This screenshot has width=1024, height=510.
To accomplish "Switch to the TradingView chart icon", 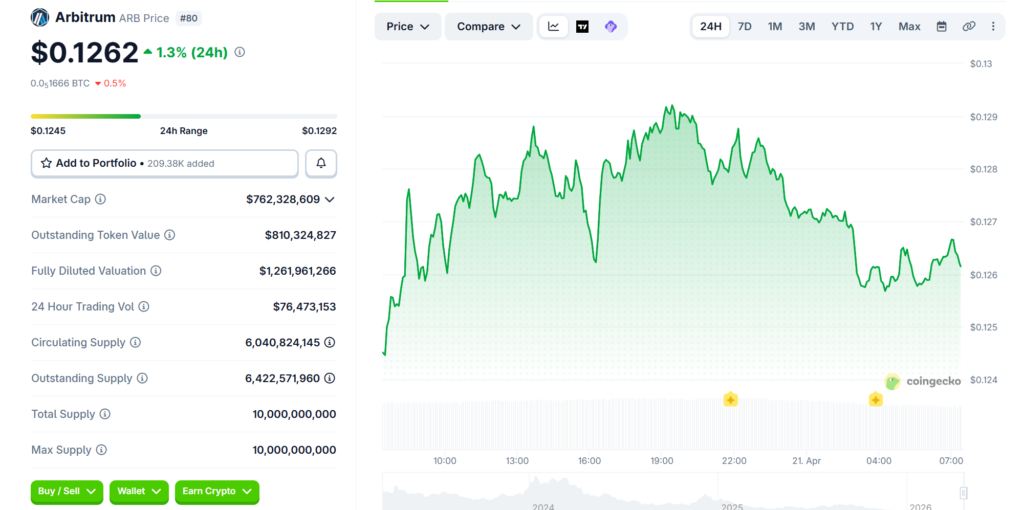I will coord(582,27).
